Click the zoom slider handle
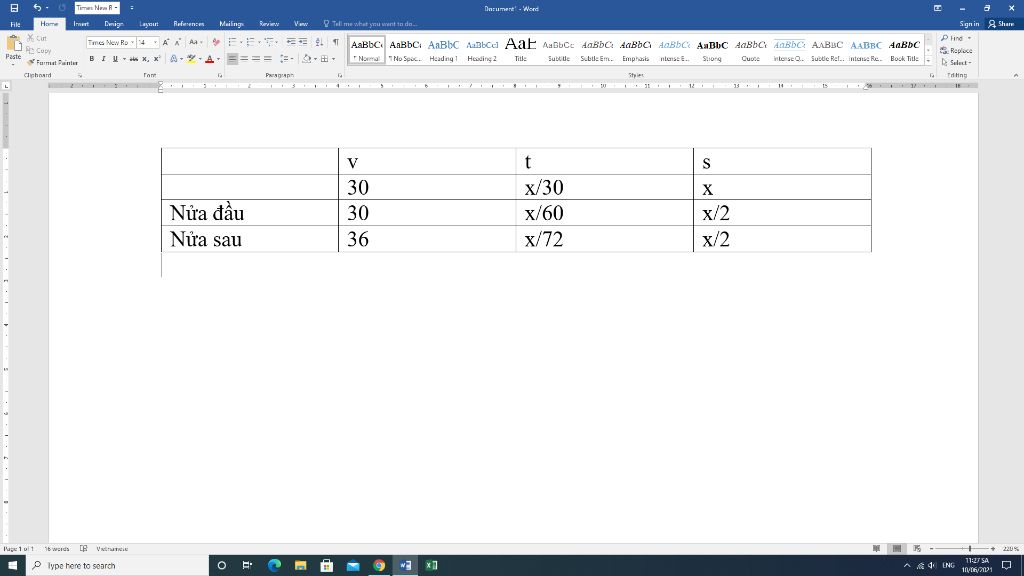The height and width of the screenshot is (576, 1024). [x=970, y=549]
